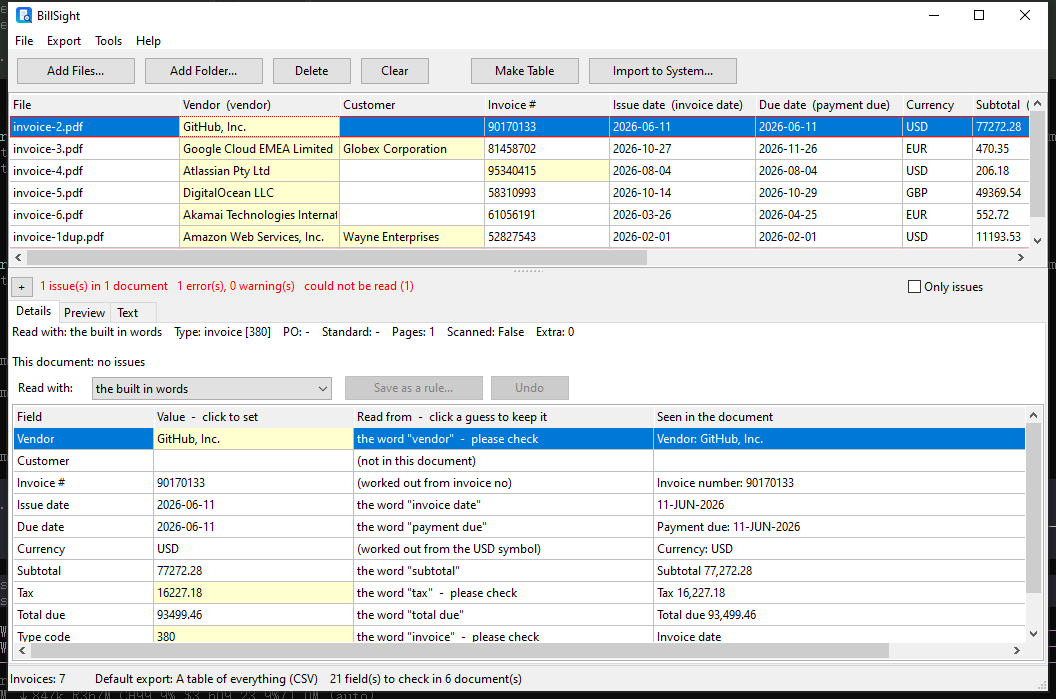Select the Details tab
Image resolution: width=1056 pixels, height=699 pixels.
(34, 311)
